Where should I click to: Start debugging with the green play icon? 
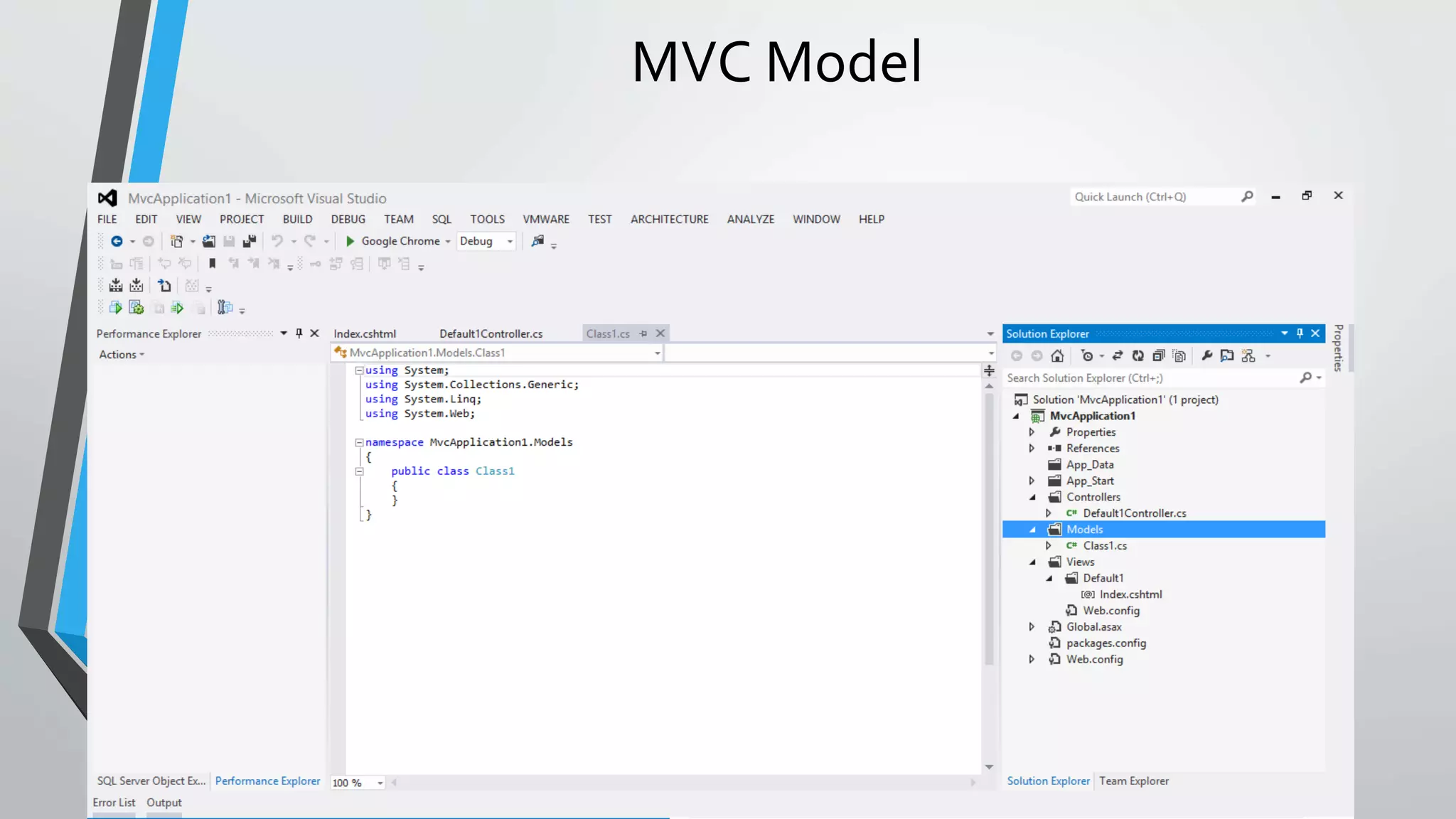tap(350, 242)
